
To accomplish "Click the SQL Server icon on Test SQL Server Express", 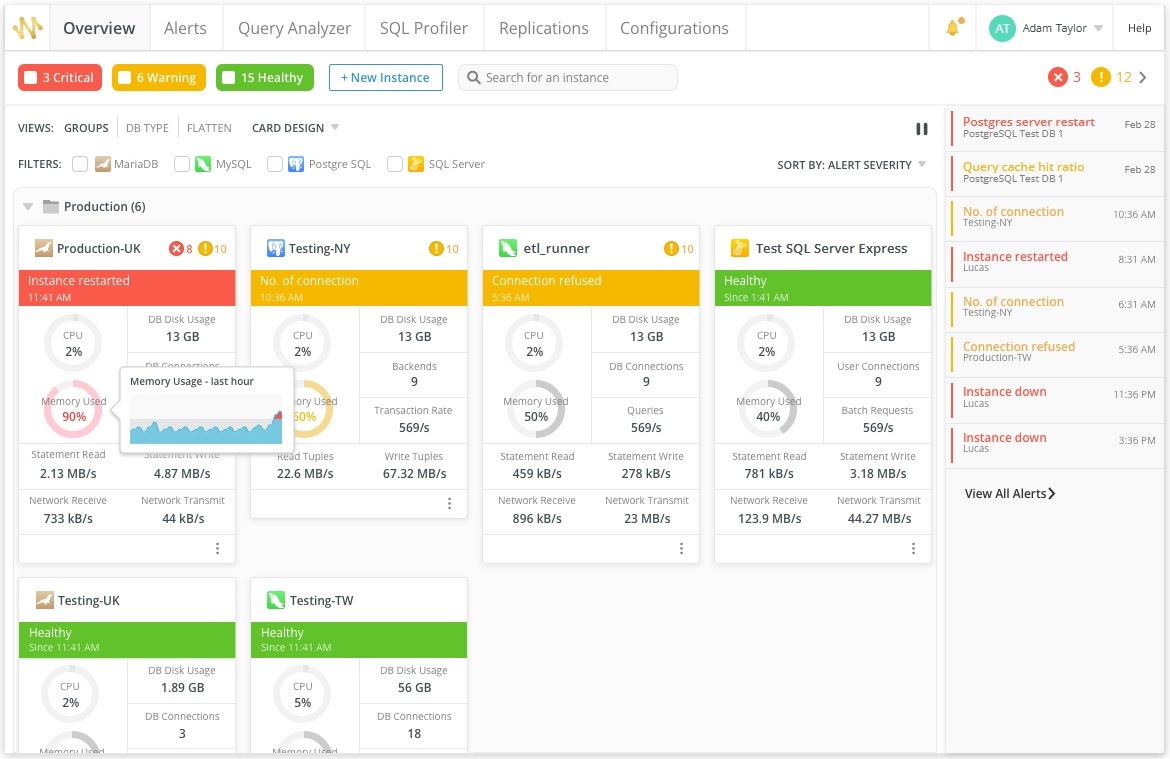I will (x=739, y=249).
